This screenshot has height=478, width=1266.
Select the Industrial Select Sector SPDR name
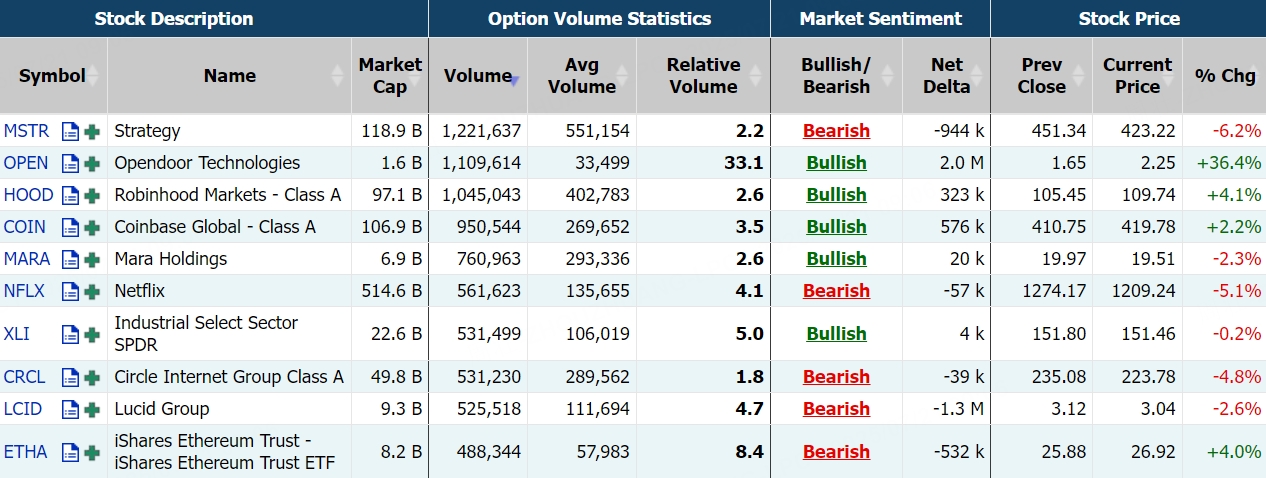(x=206, y=334)
